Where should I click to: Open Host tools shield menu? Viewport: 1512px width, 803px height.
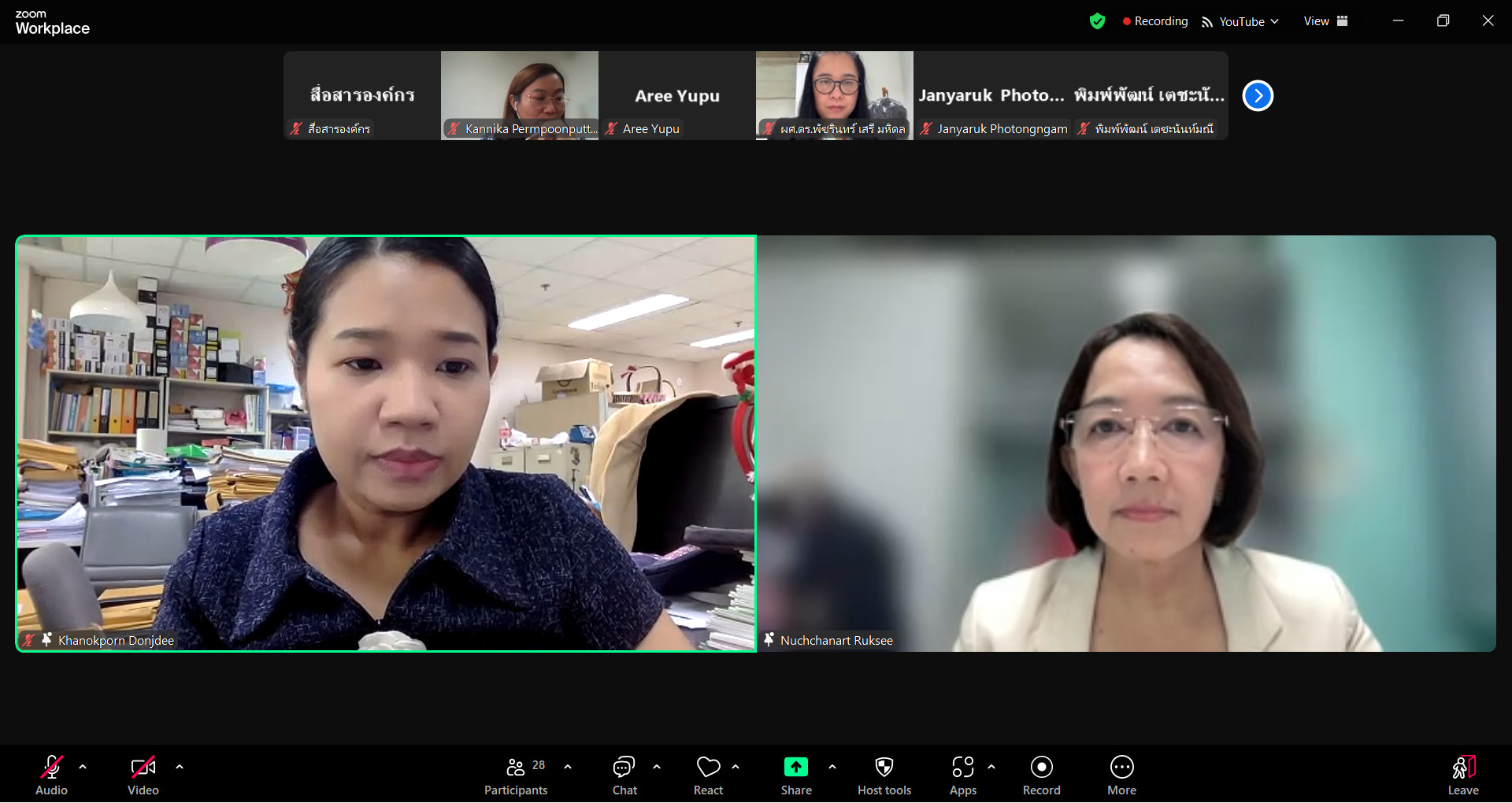(884, 775)
